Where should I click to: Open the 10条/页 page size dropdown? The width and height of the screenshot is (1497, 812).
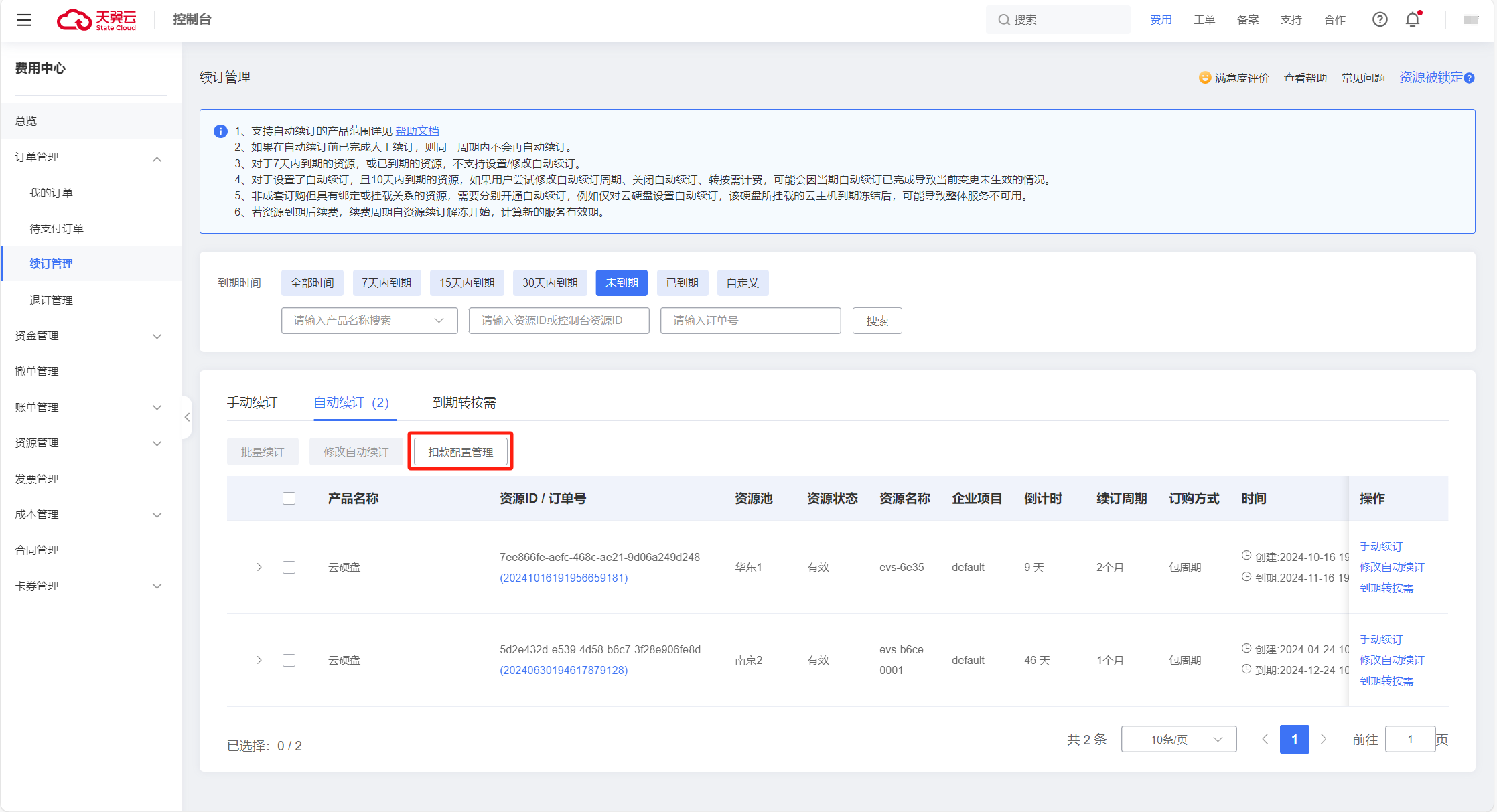1179,739
